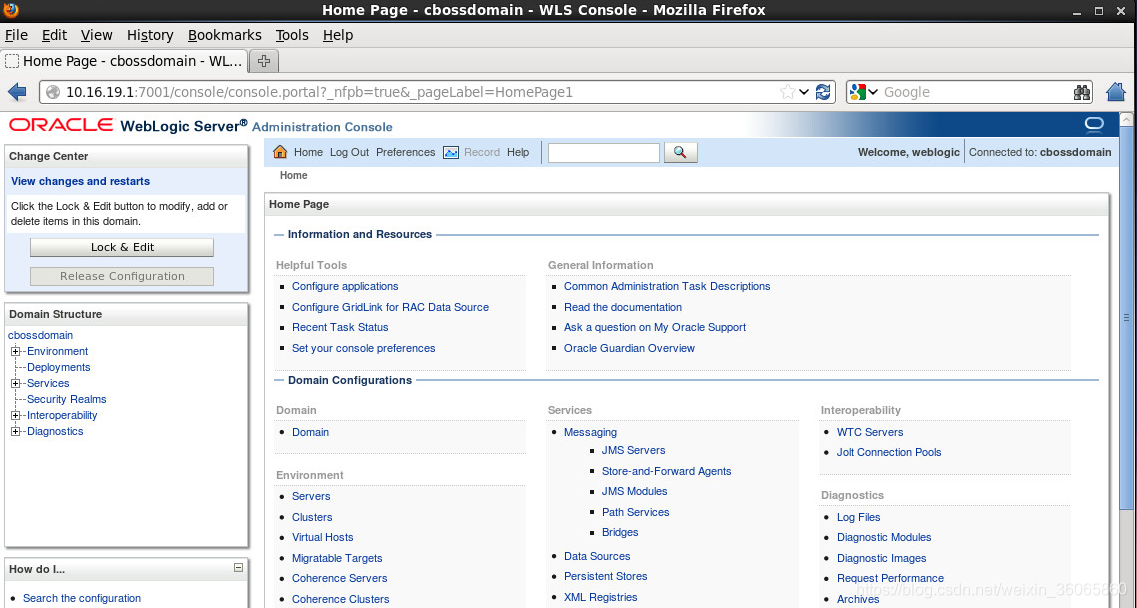Click the Oracle logo in header

click(x=61, y=126)
